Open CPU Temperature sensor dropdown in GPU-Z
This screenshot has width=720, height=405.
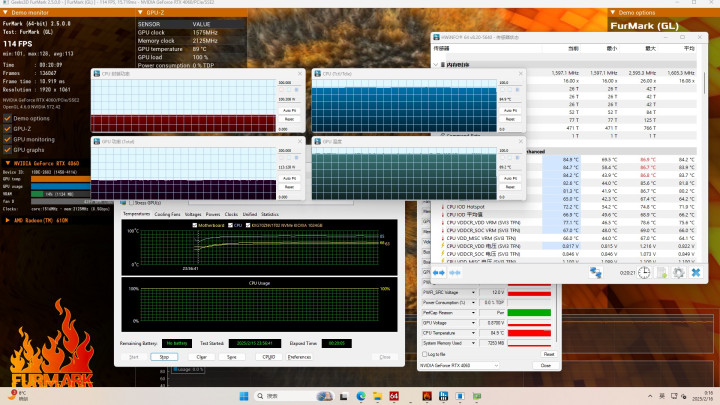coord(473,333)
